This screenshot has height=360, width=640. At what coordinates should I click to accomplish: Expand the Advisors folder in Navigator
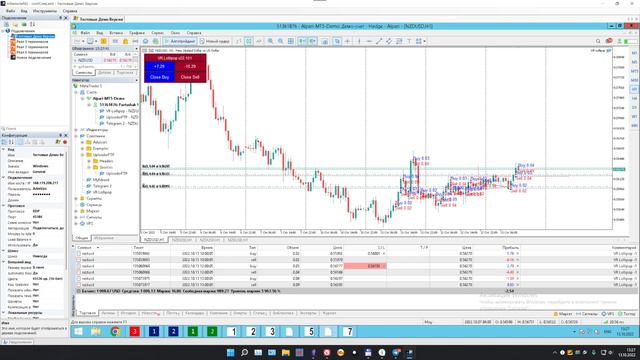click(83, 142)
